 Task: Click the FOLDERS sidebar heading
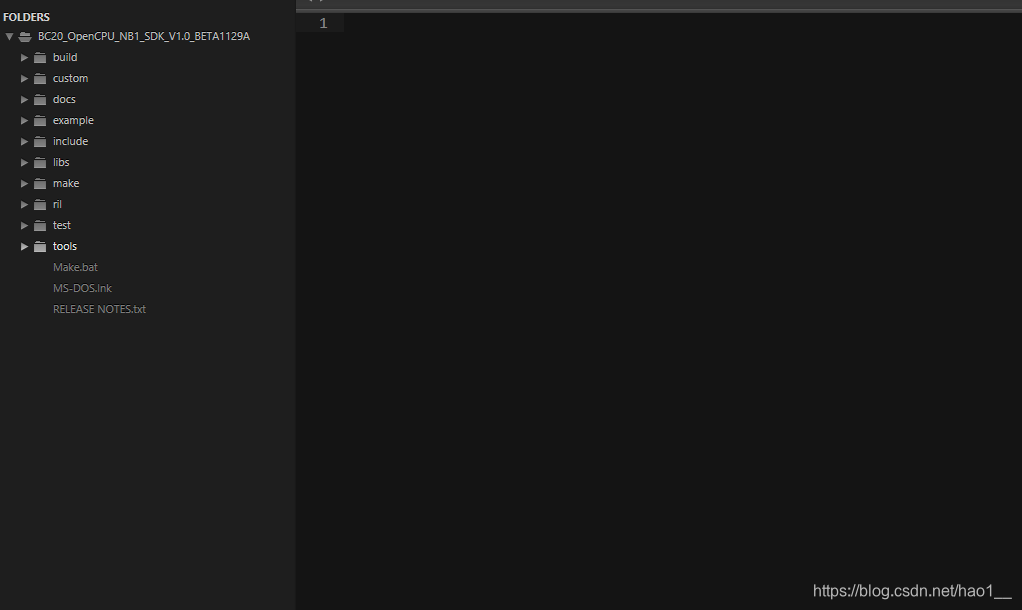(26, 17)
